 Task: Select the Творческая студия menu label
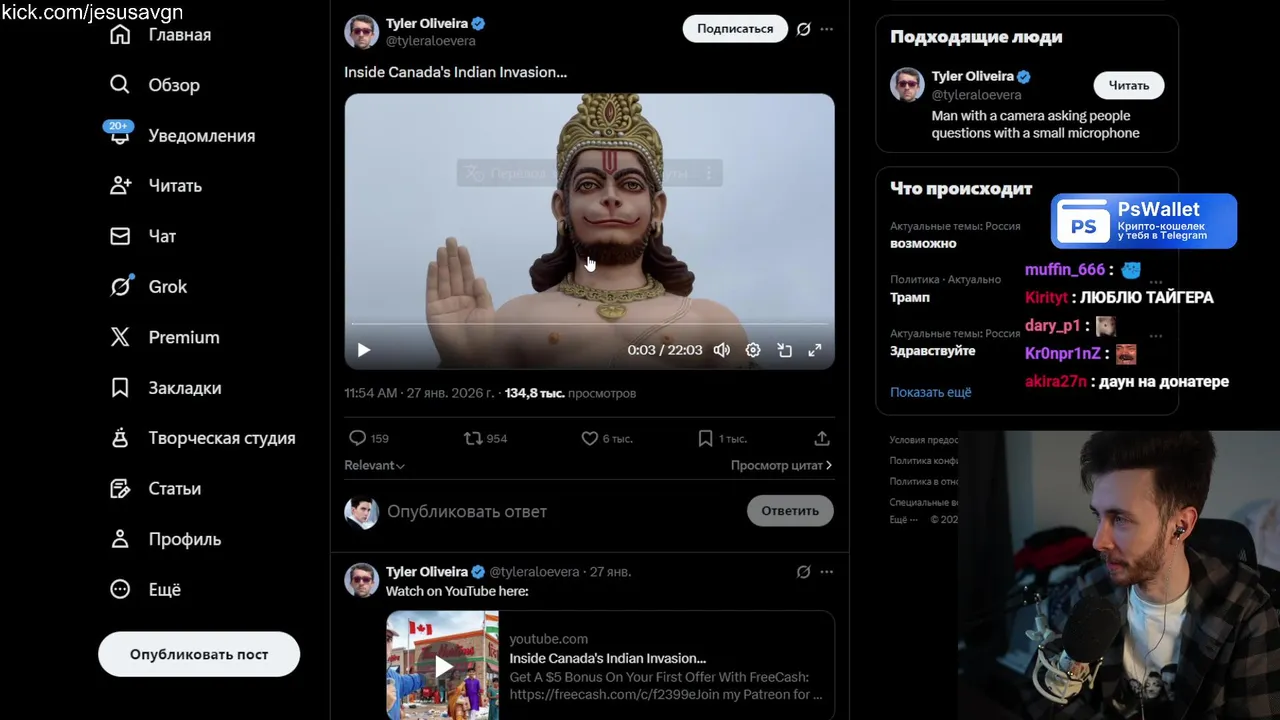point(222,438)
